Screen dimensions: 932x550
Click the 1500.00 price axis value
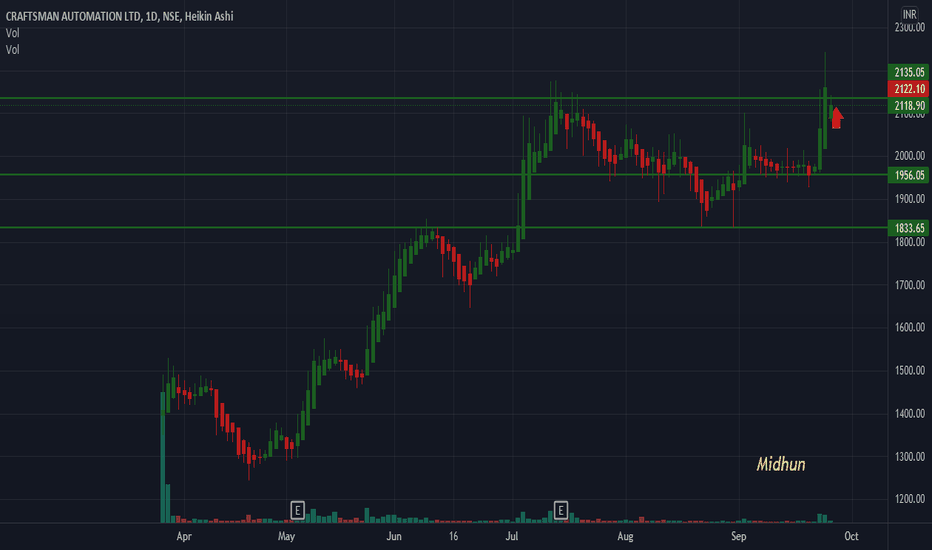909,370
